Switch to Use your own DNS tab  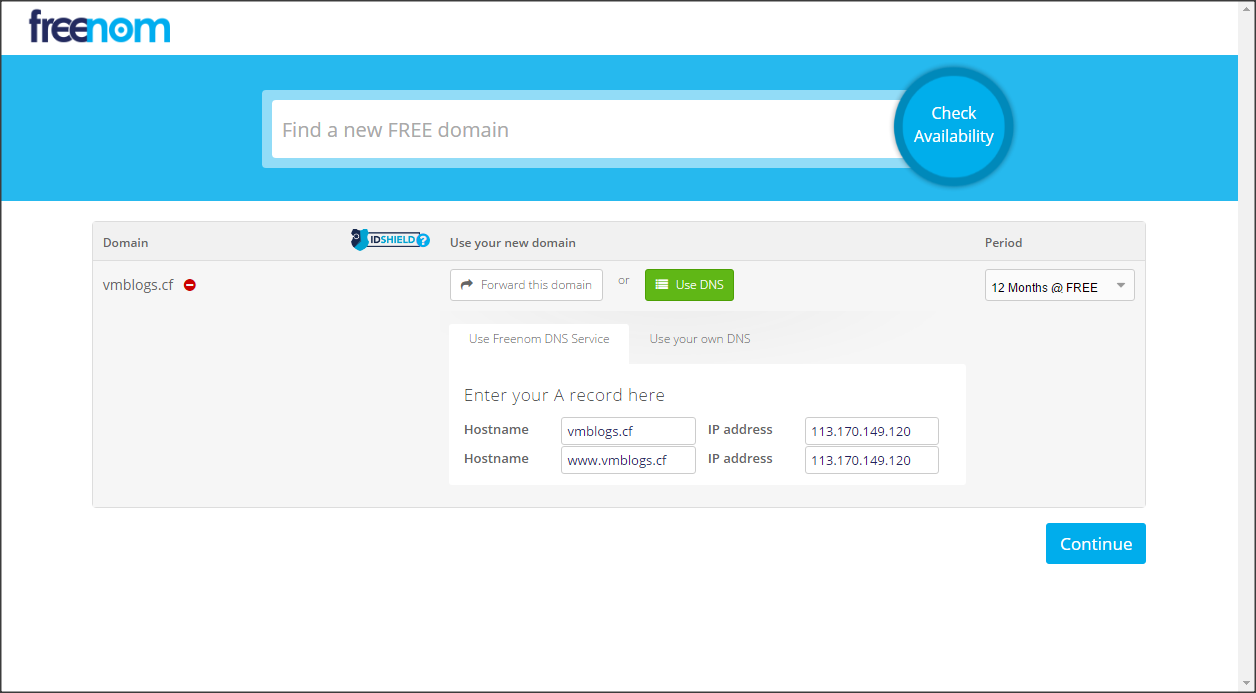click(699, 339)
